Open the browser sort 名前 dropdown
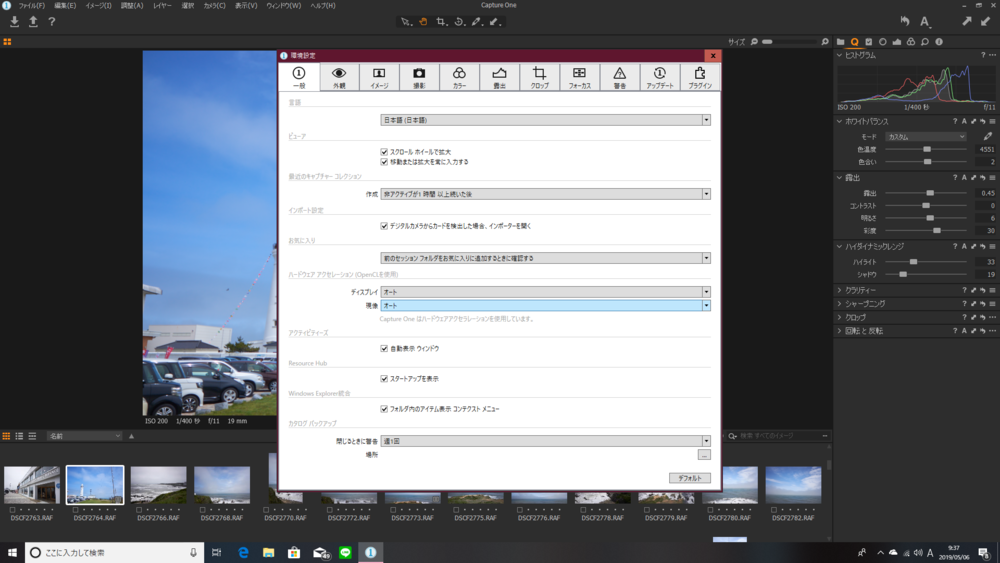The width and height of the screenshot is (1000, 563). pos(84,436)
